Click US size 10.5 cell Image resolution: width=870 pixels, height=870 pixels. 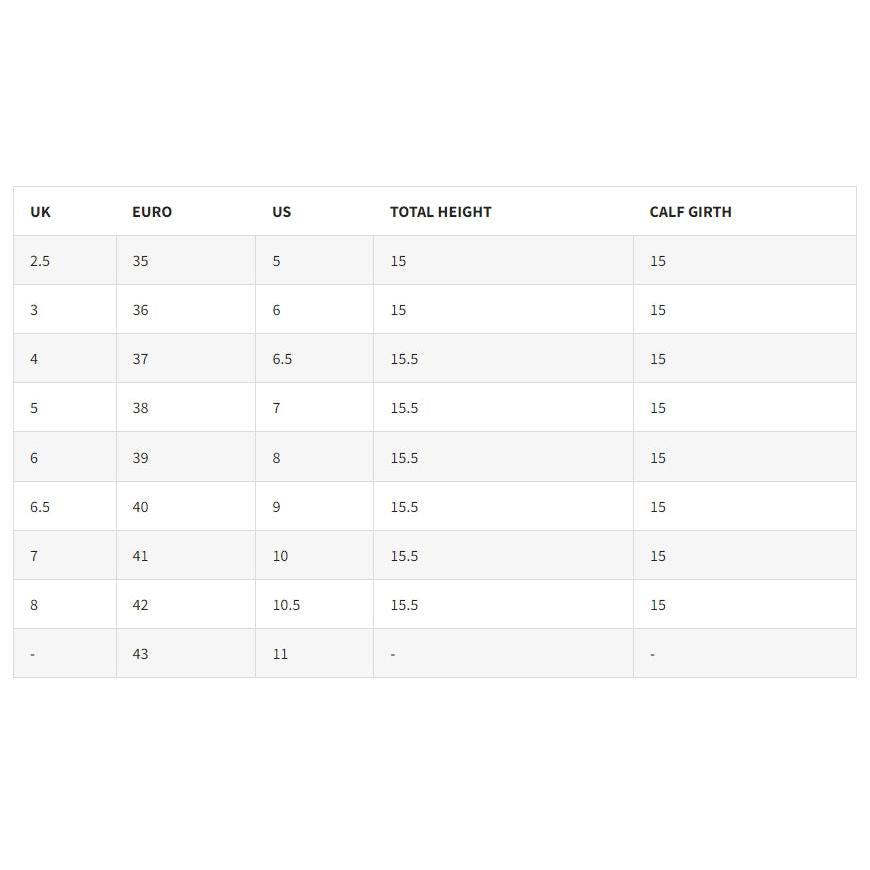286,605
